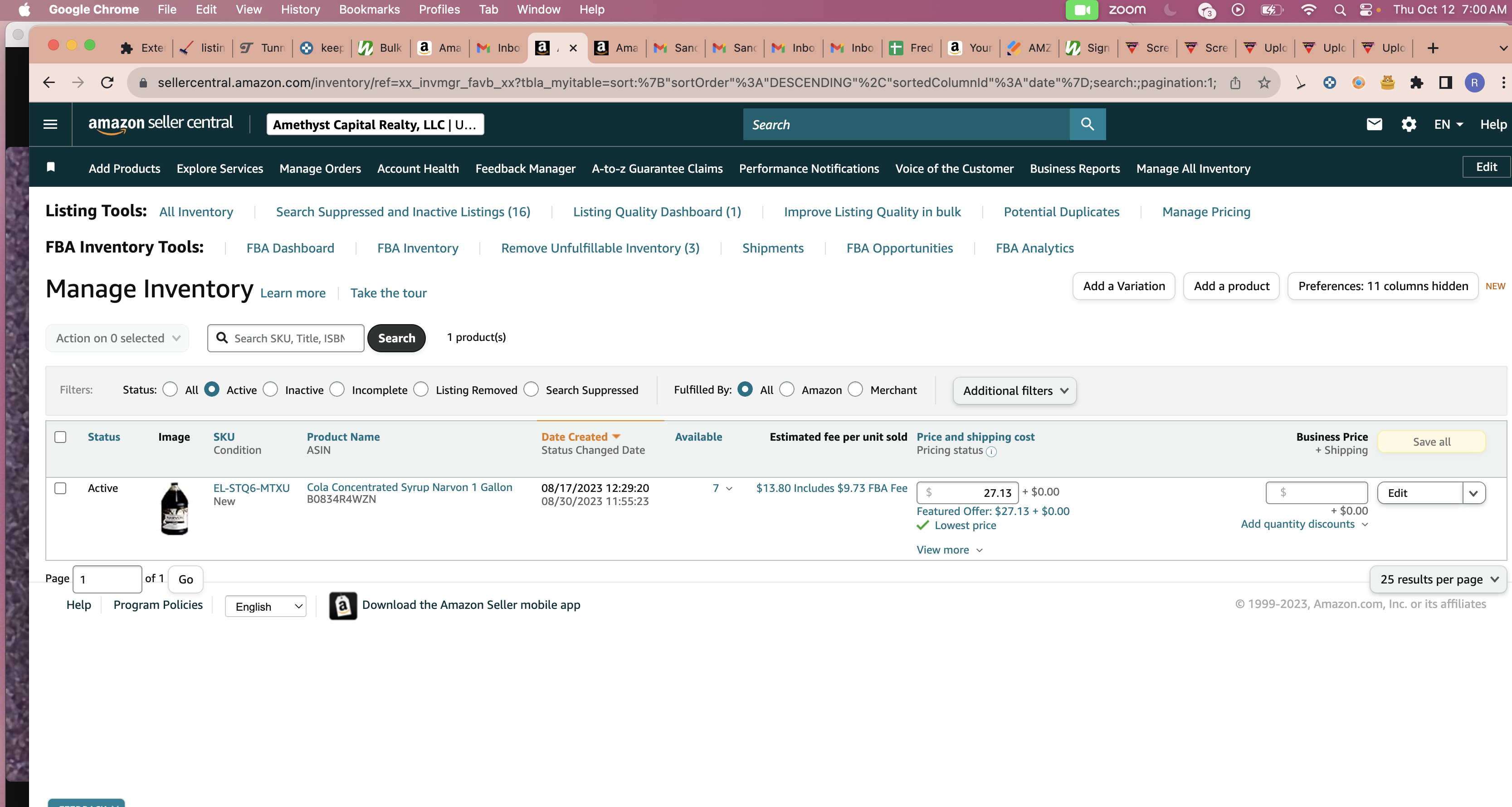Open the Control Center icon in menu bar

pos(1366,10)
